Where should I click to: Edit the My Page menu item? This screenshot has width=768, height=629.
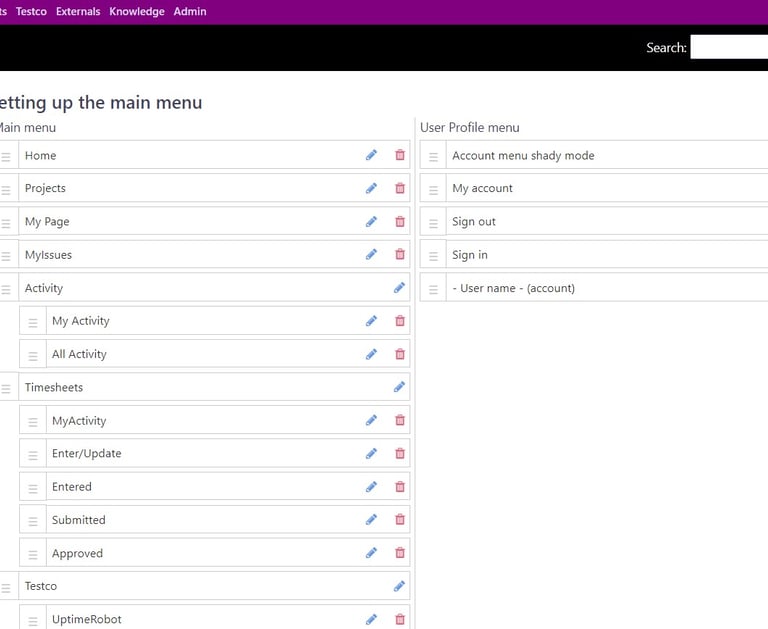pyautogui.click(x=371, y=221)
